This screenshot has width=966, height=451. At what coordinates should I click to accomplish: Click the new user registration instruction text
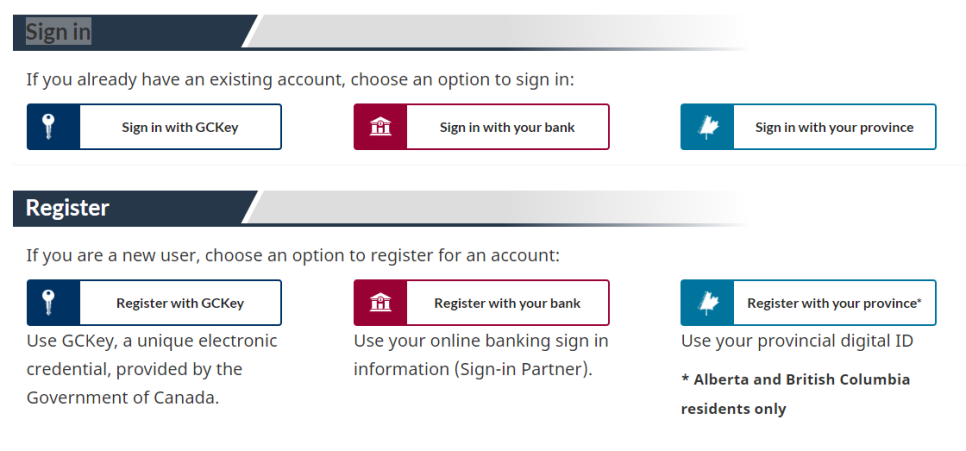coord(292,255)
